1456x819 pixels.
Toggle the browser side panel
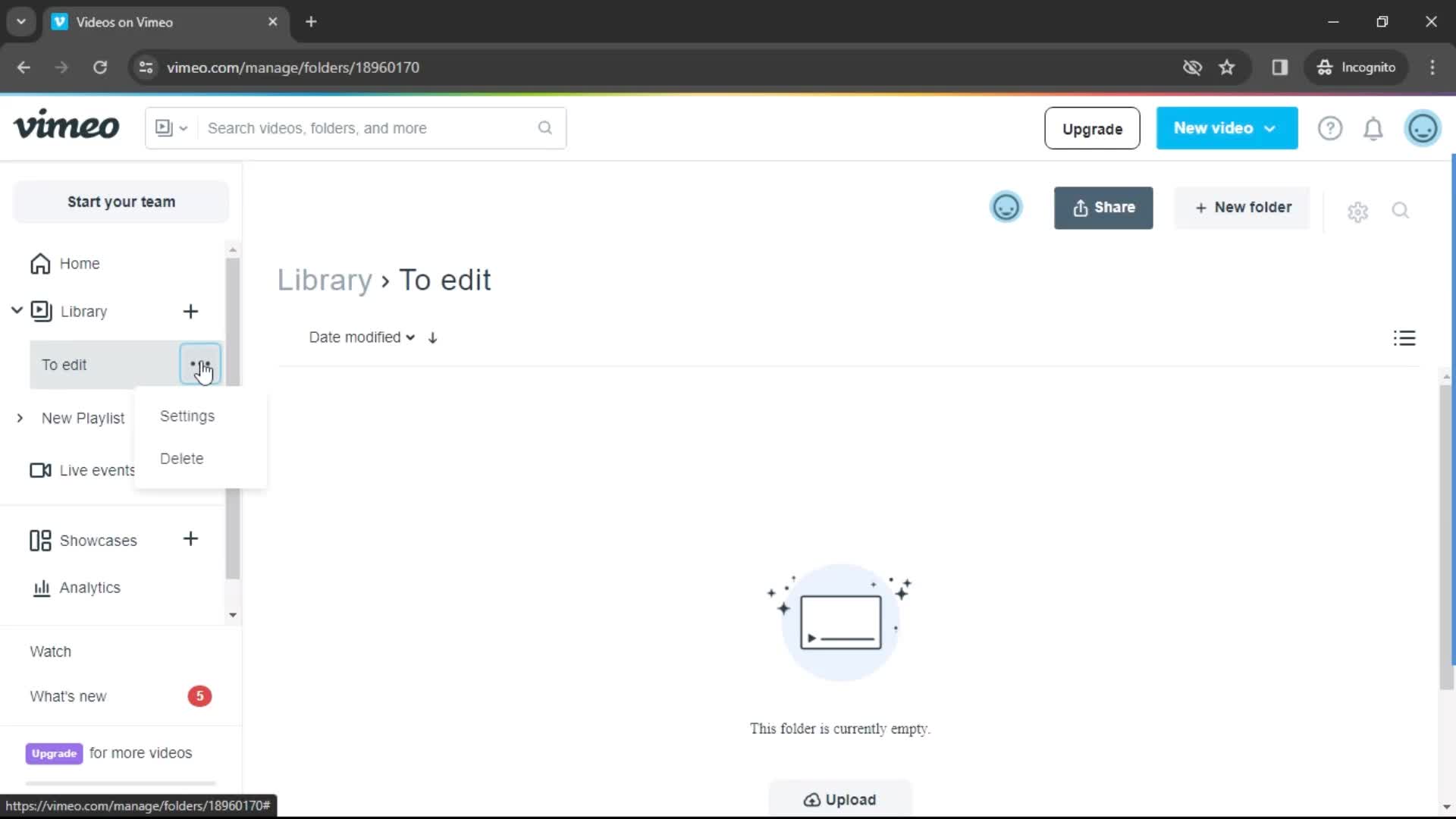coord(1280,67)
